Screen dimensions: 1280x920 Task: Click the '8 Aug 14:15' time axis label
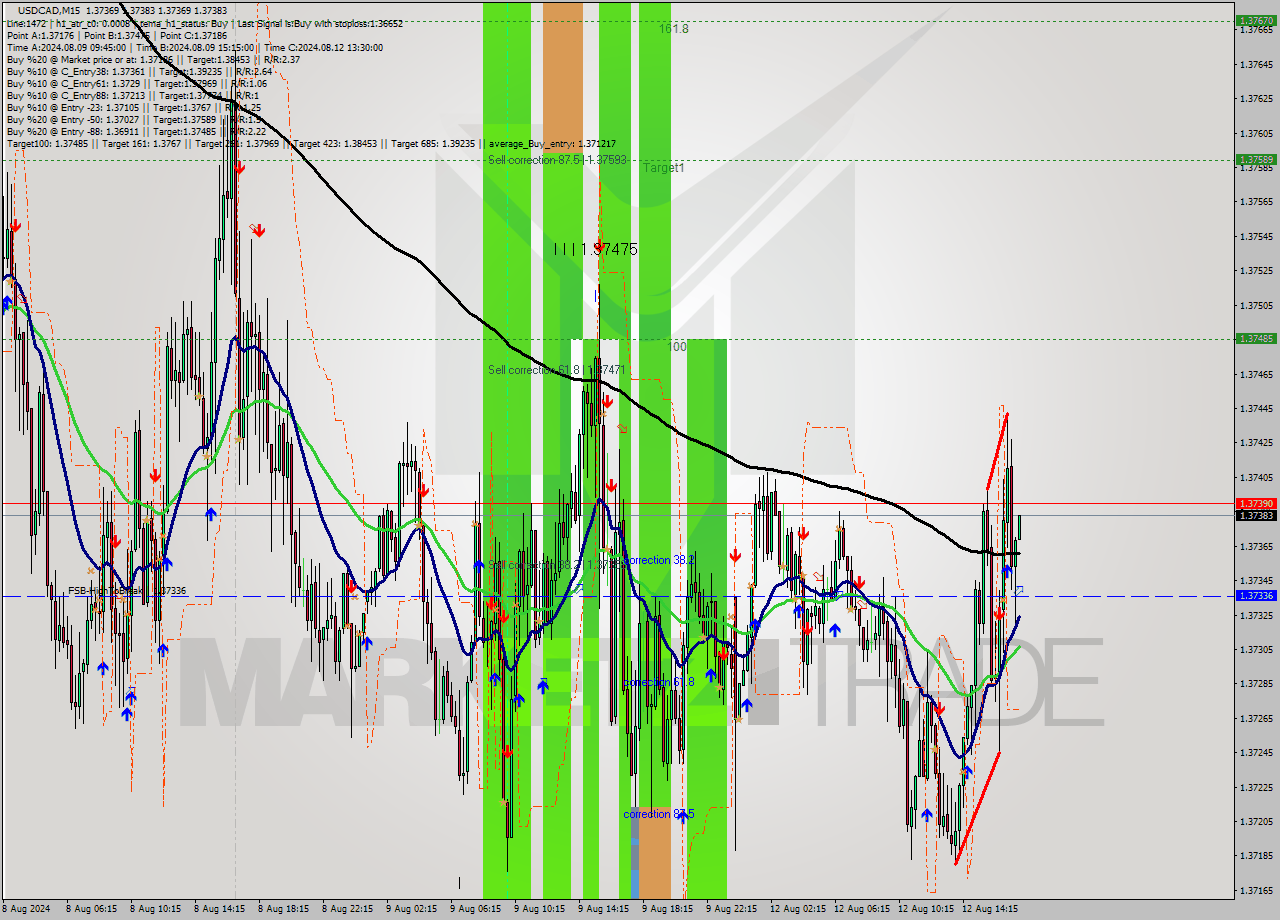(220, 909)
